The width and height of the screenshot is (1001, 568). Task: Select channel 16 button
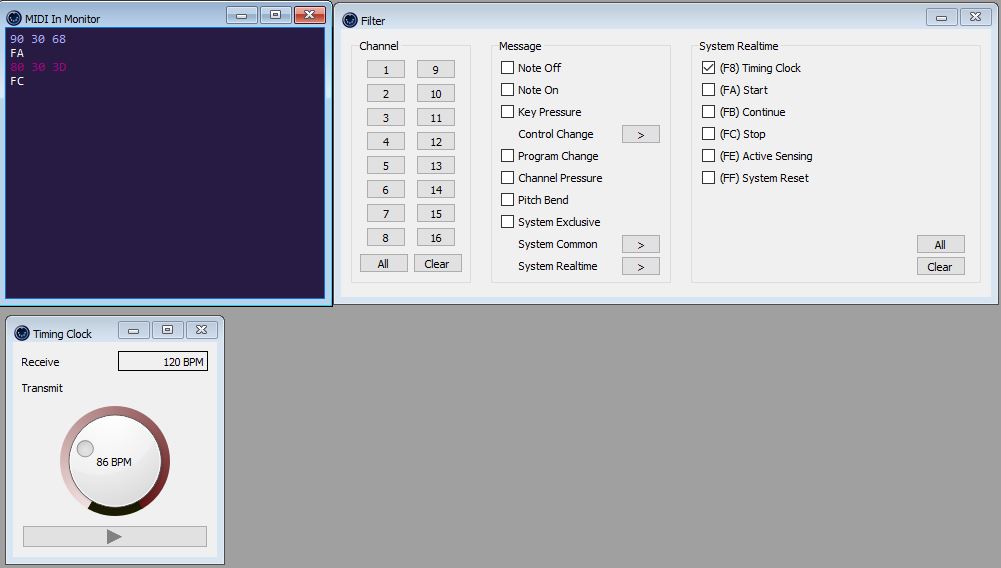click(x=436, y=237)
